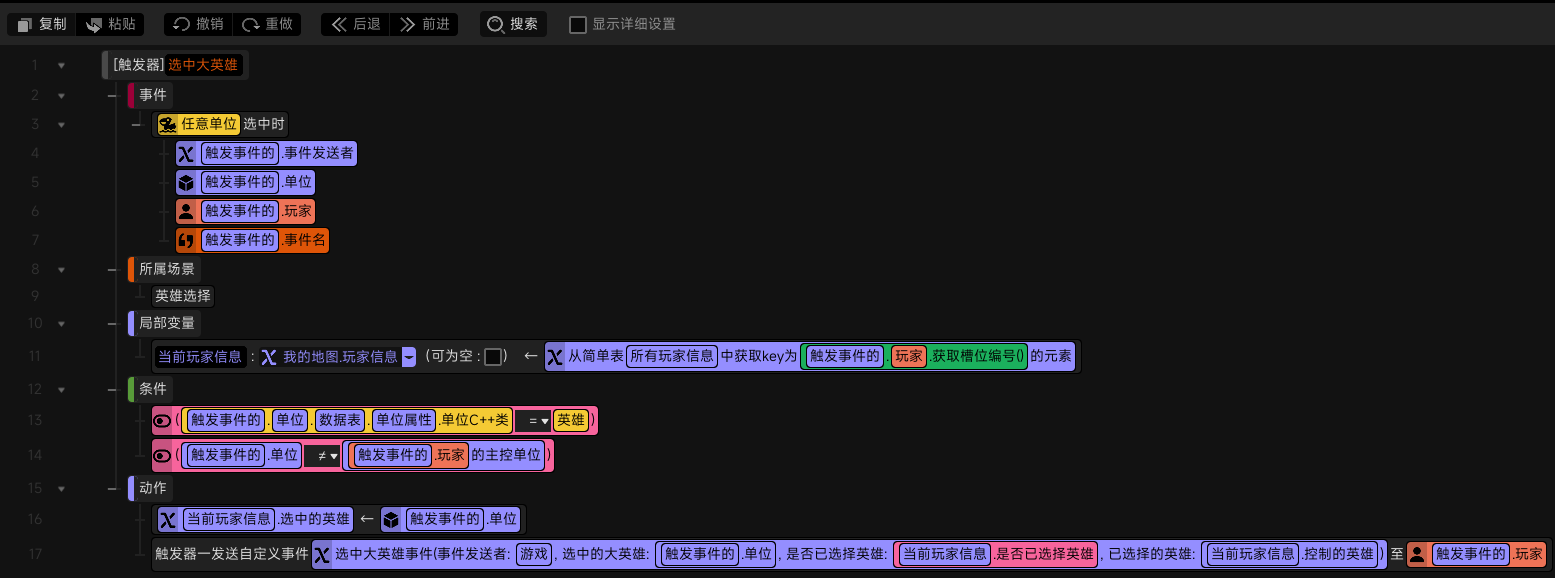Screen dimensions: 1555x578
Task: Tick the 可为空 checkbox
Action: [493, 357]
